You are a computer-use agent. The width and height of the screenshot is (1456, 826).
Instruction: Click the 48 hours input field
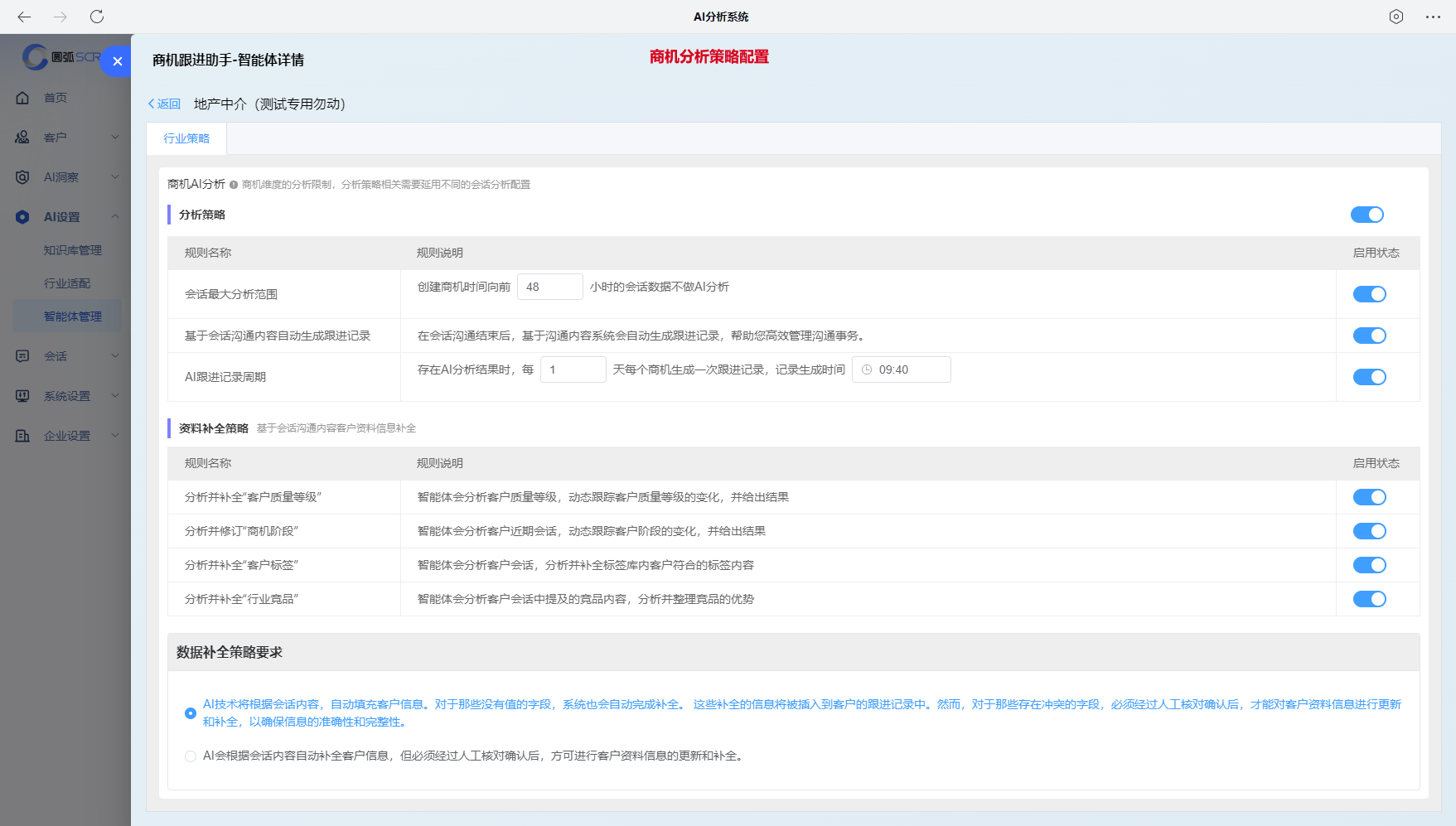click(x=550, y=286)
